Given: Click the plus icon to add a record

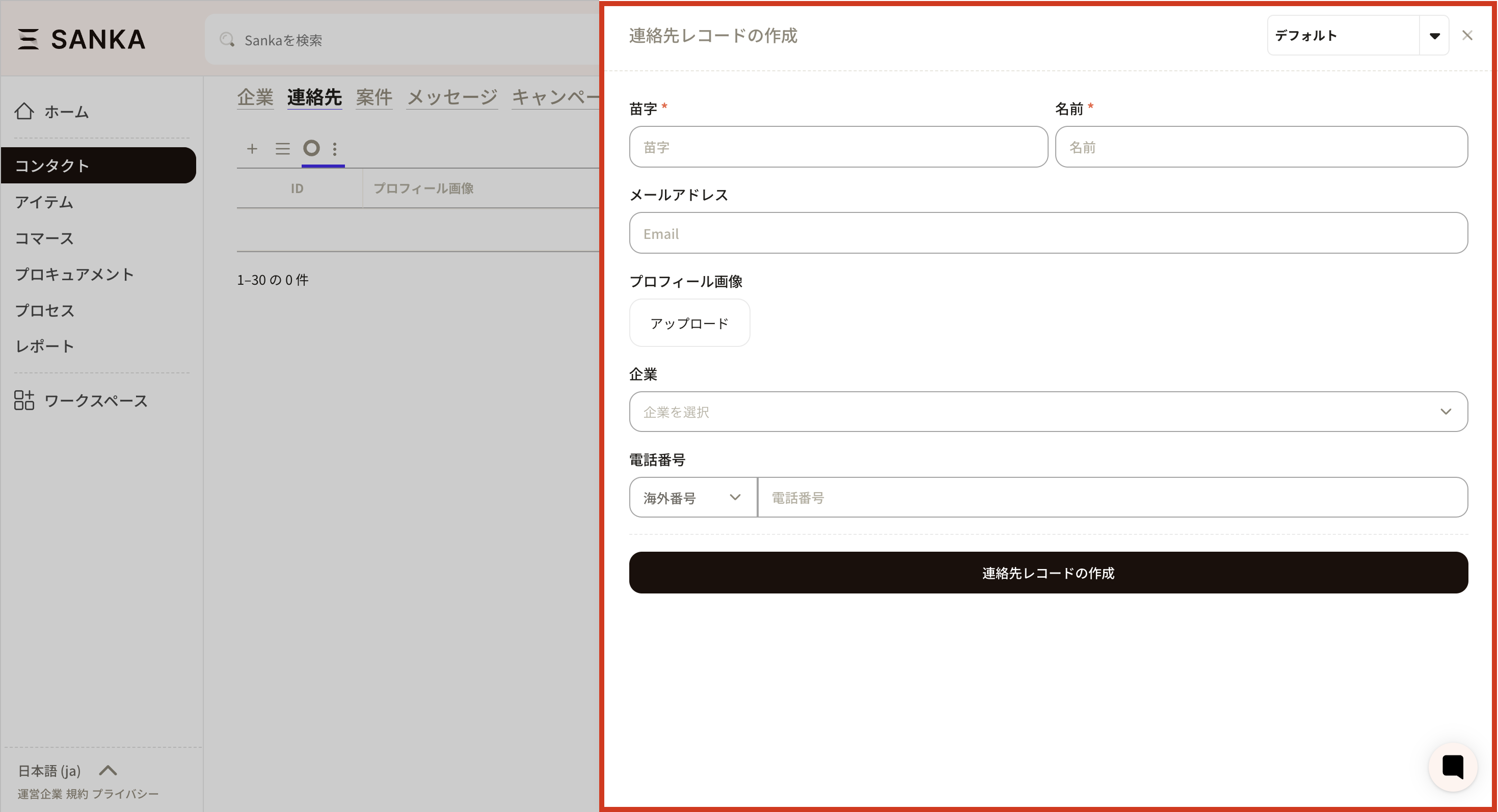Looking at the screenshot, I should (x=252, y=149).
